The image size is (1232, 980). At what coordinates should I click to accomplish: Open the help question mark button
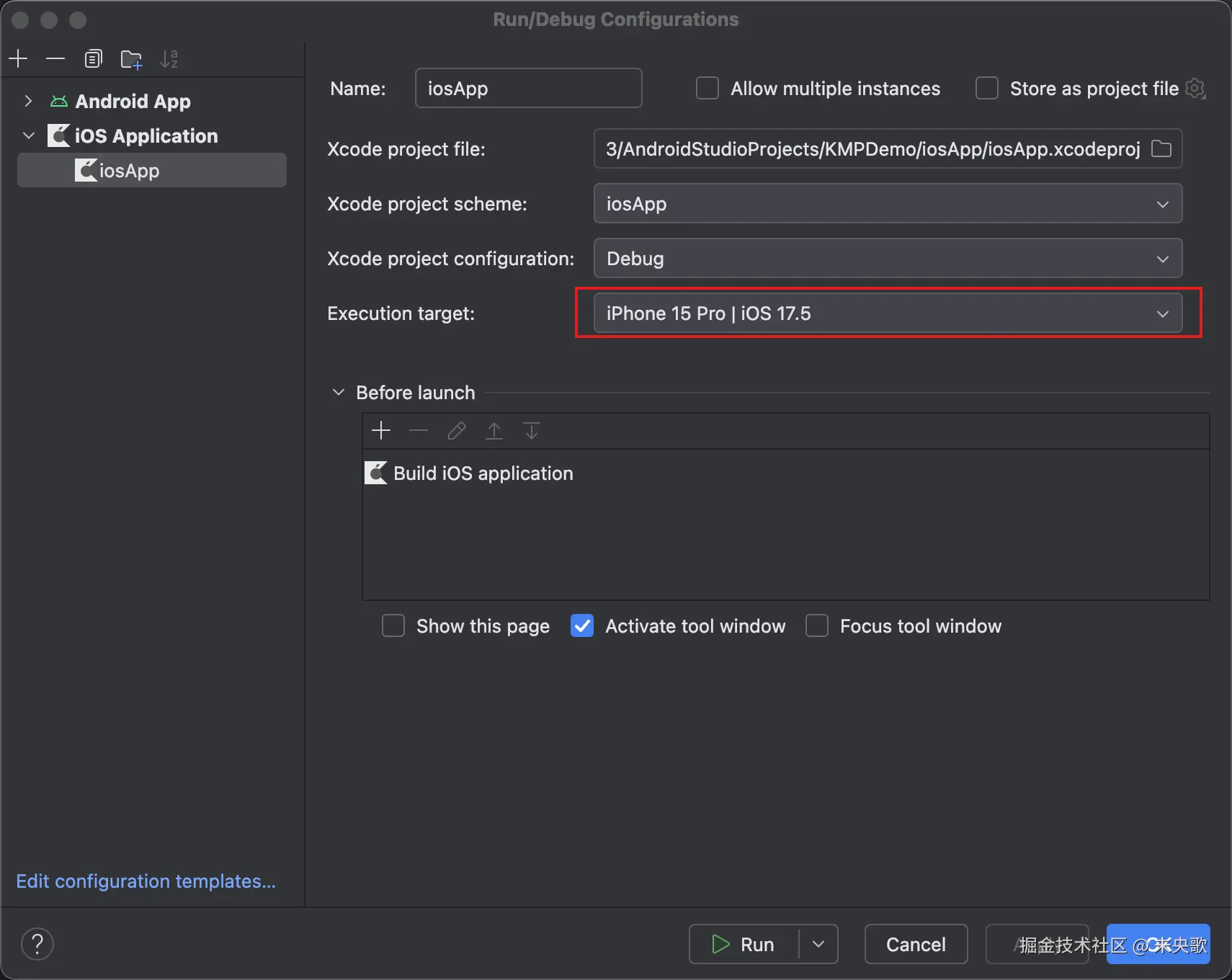[x=37, y=944]
